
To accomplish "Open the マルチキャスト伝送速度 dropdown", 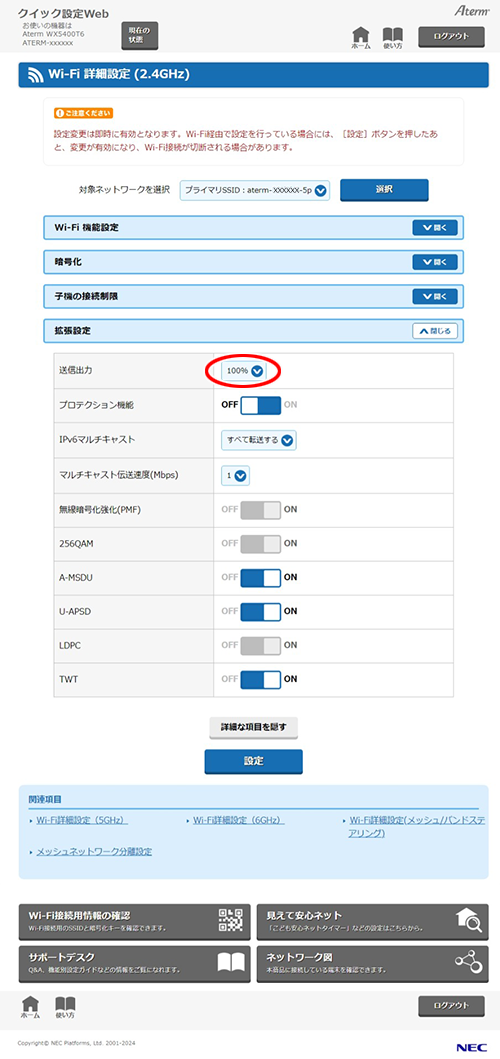I will pyautogui.click(x=235, y=475).
